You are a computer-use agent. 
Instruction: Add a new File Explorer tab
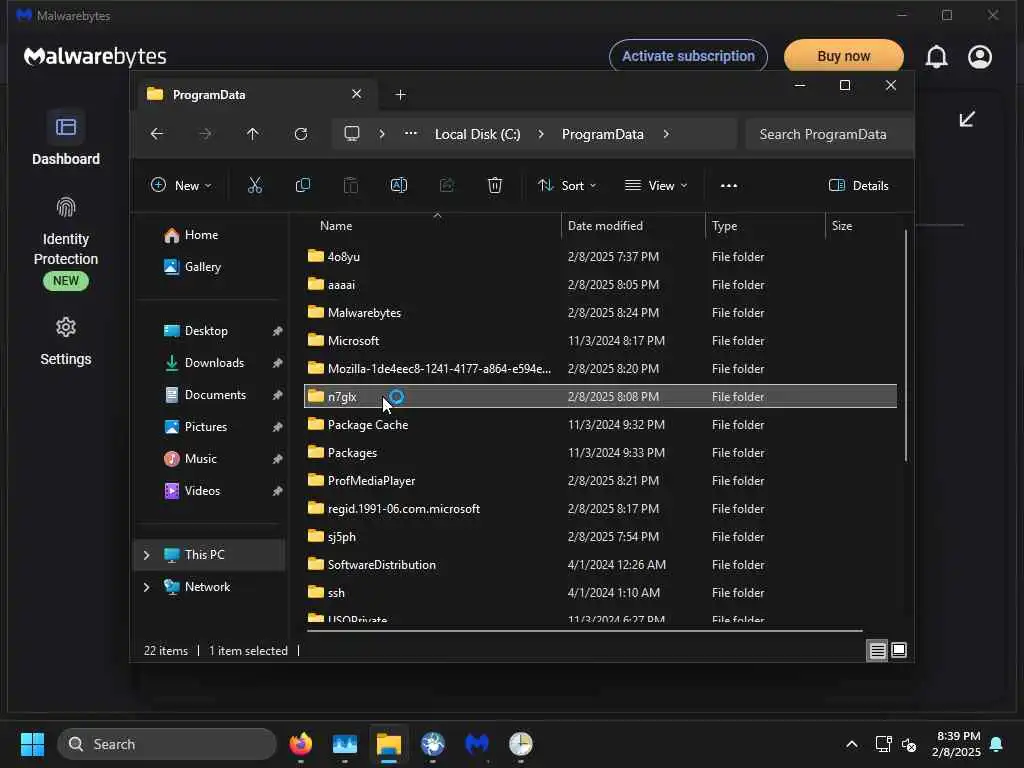[400, 95]
